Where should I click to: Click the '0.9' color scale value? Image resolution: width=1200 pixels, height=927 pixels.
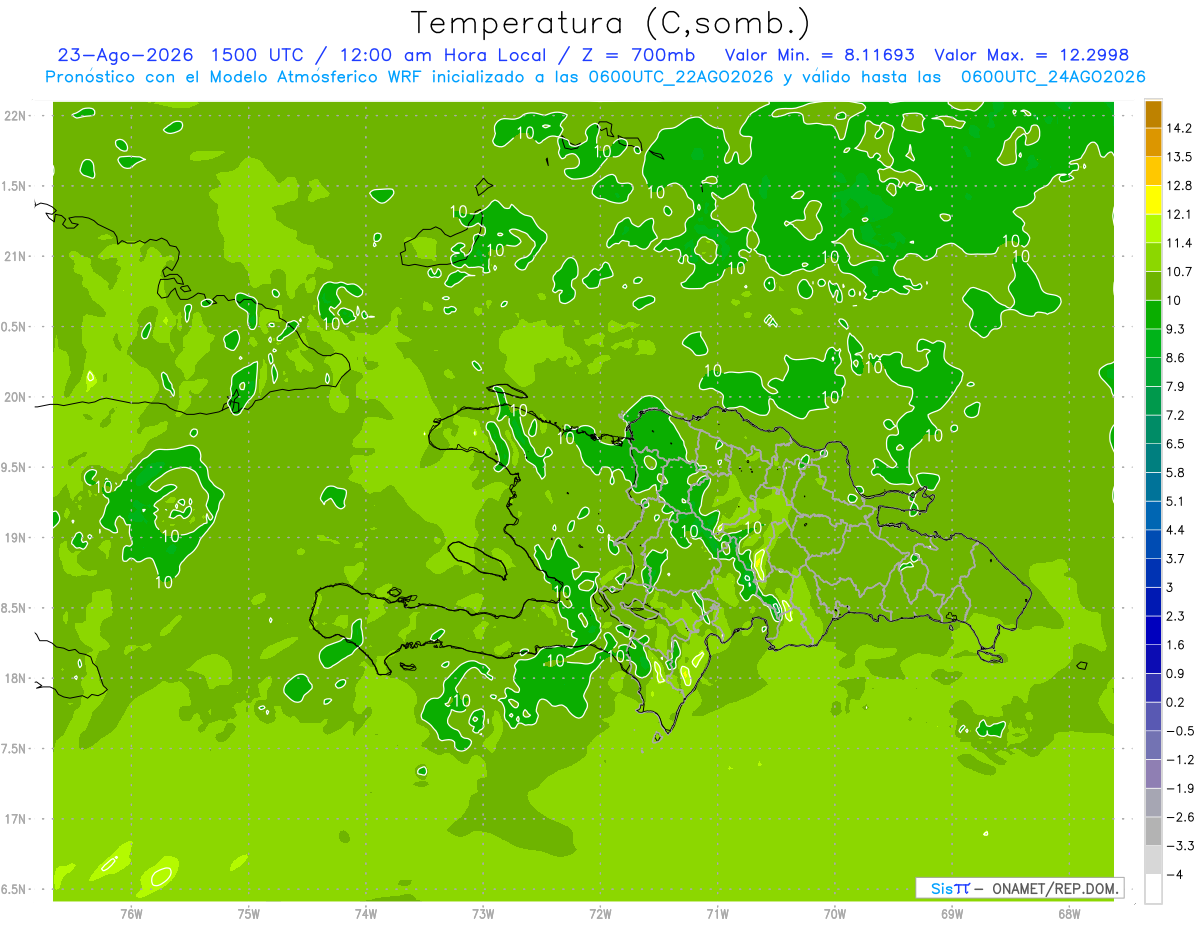pyautogui.click(x=1176, y=673)
